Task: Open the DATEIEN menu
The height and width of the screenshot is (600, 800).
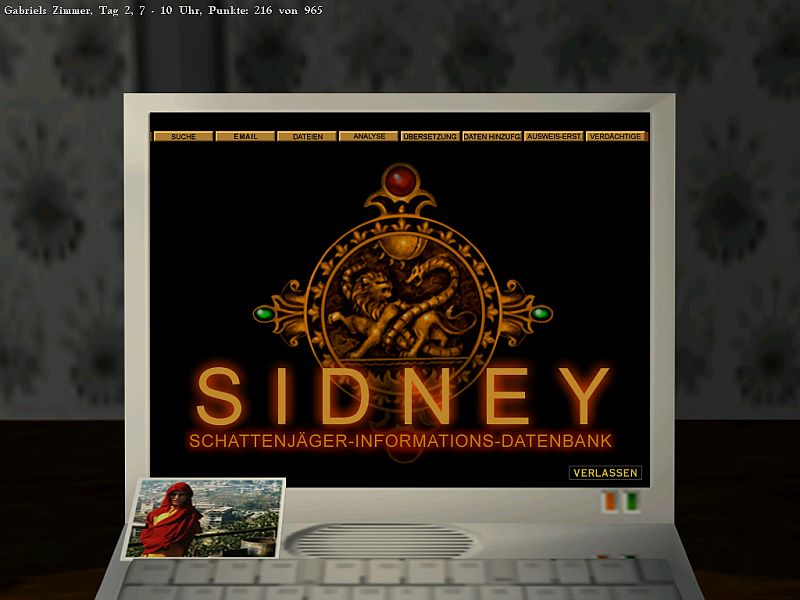Action: [x=307, y=136]
